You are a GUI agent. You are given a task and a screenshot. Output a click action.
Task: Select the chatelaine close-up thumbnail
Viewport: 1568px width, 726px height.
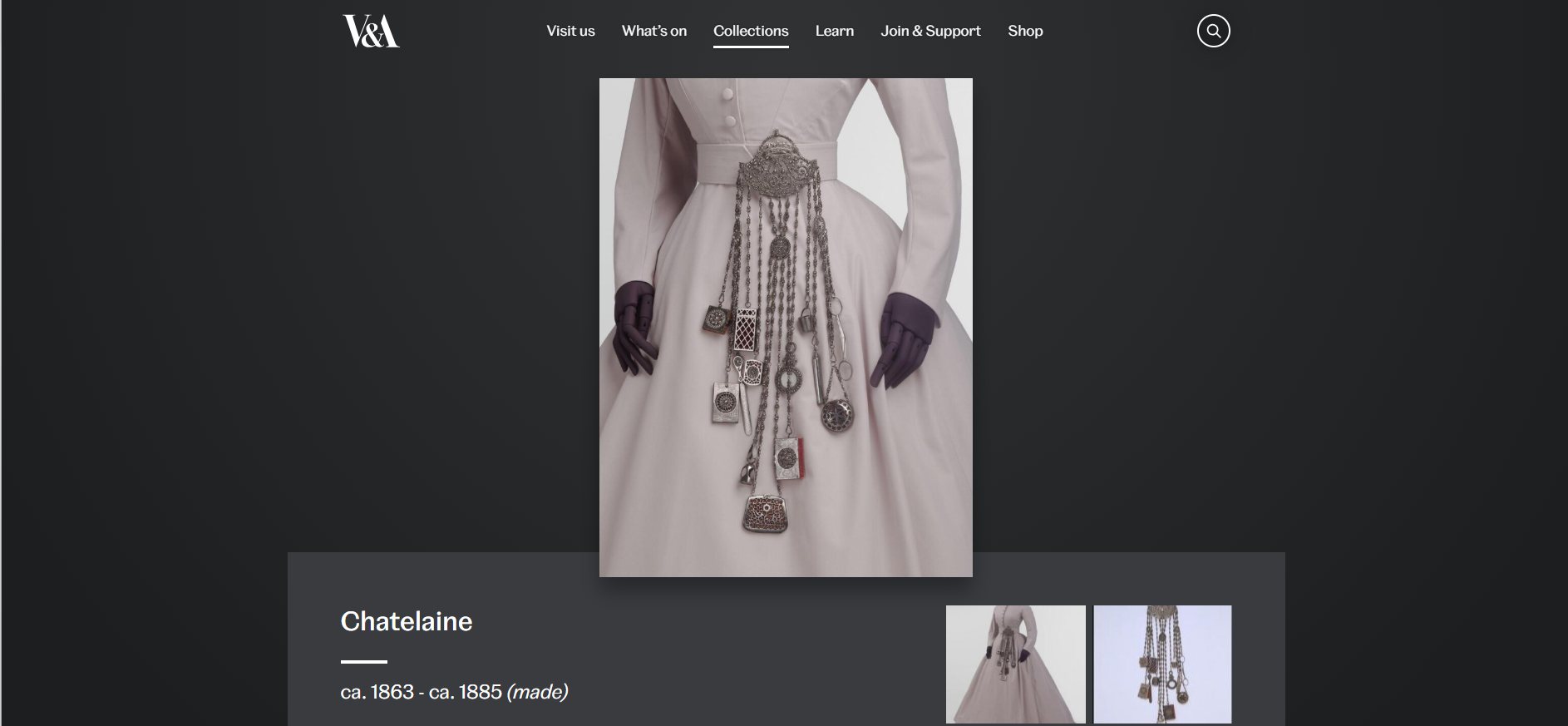1162,664
